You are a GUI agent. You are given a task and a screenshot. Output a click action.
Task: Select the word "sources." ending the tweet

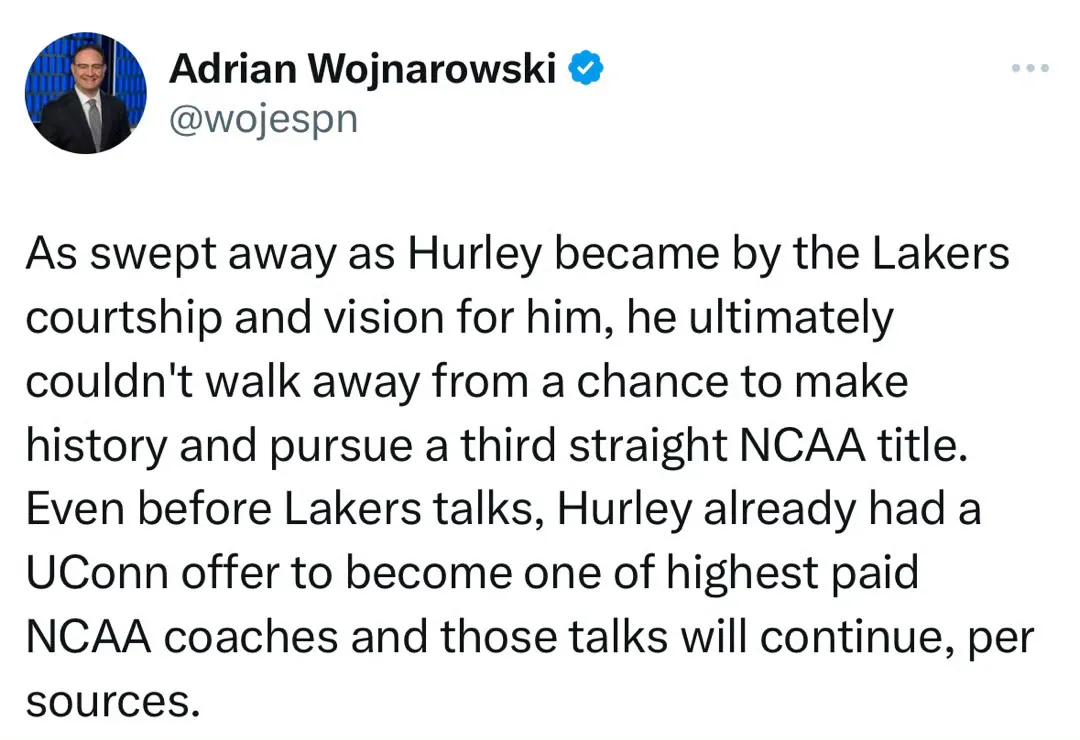pos(113,701)
